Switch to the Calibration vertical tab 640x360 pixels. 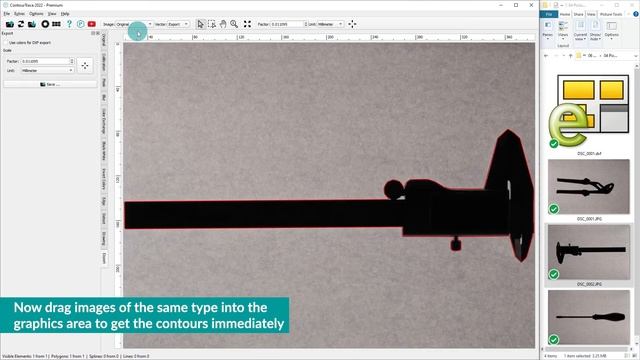pyautogui.click(x=104, y=62)
